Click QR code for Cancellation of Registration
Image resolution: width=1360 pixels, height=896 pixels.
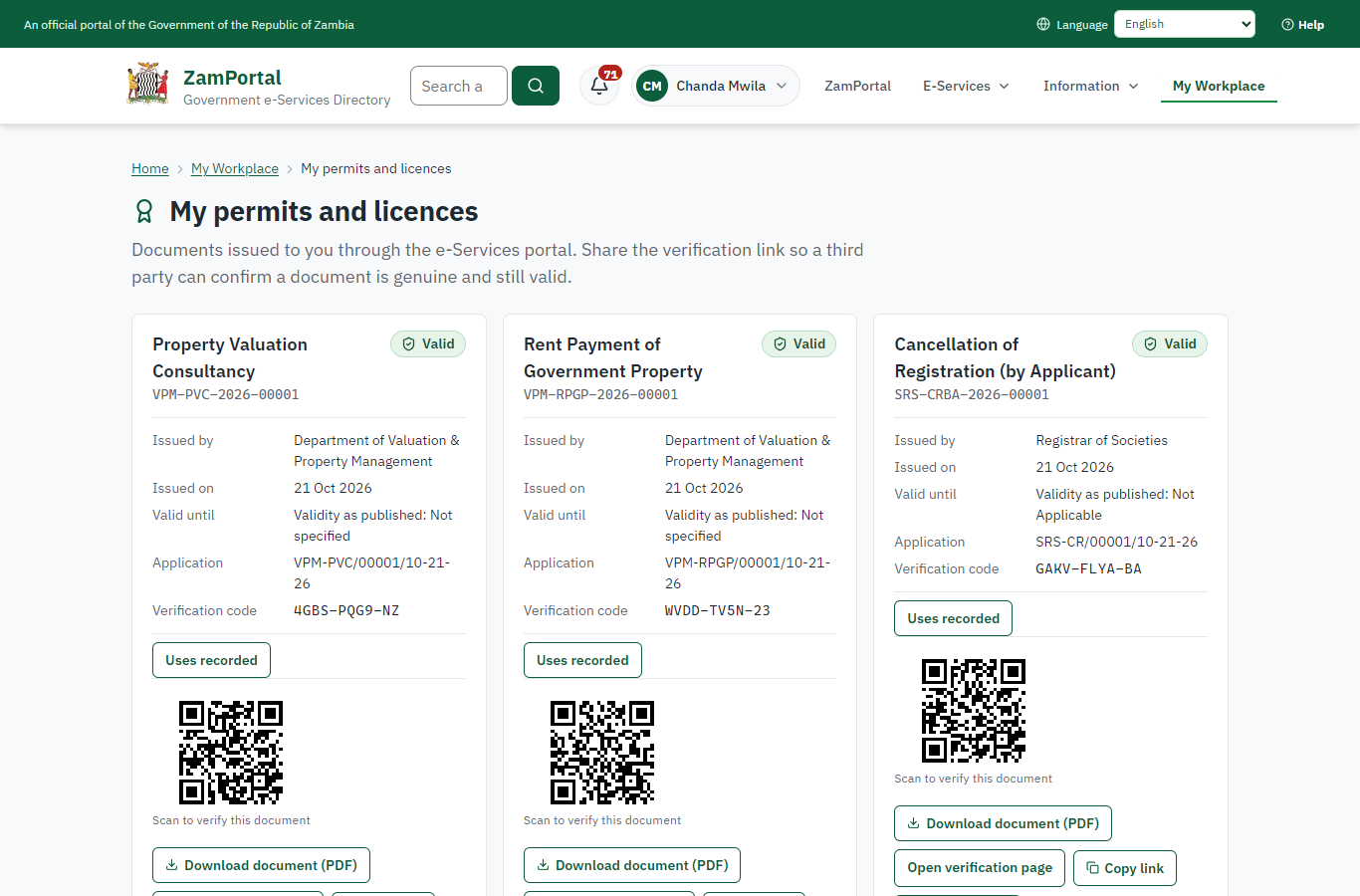click(x=974, y=711)
